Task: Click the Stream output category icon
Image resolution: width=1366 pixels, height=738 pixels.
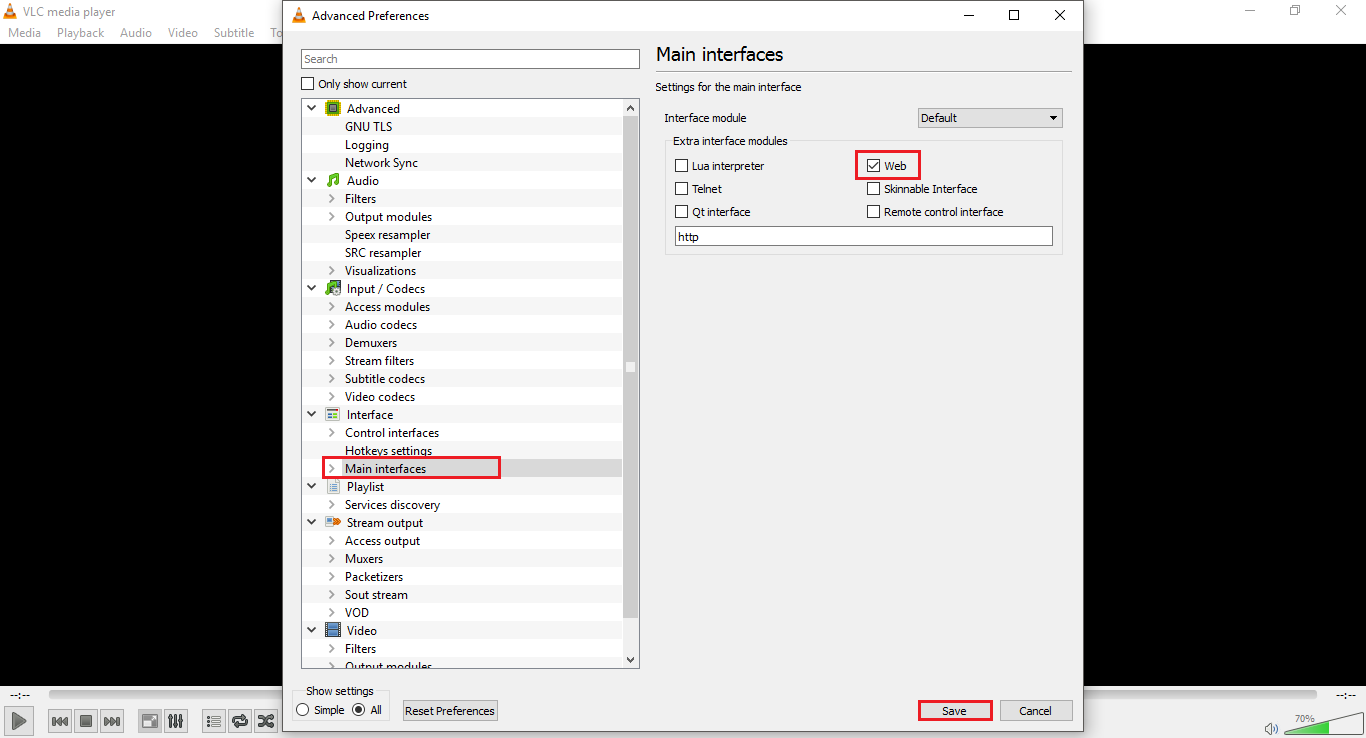Action: coord(333,523)
